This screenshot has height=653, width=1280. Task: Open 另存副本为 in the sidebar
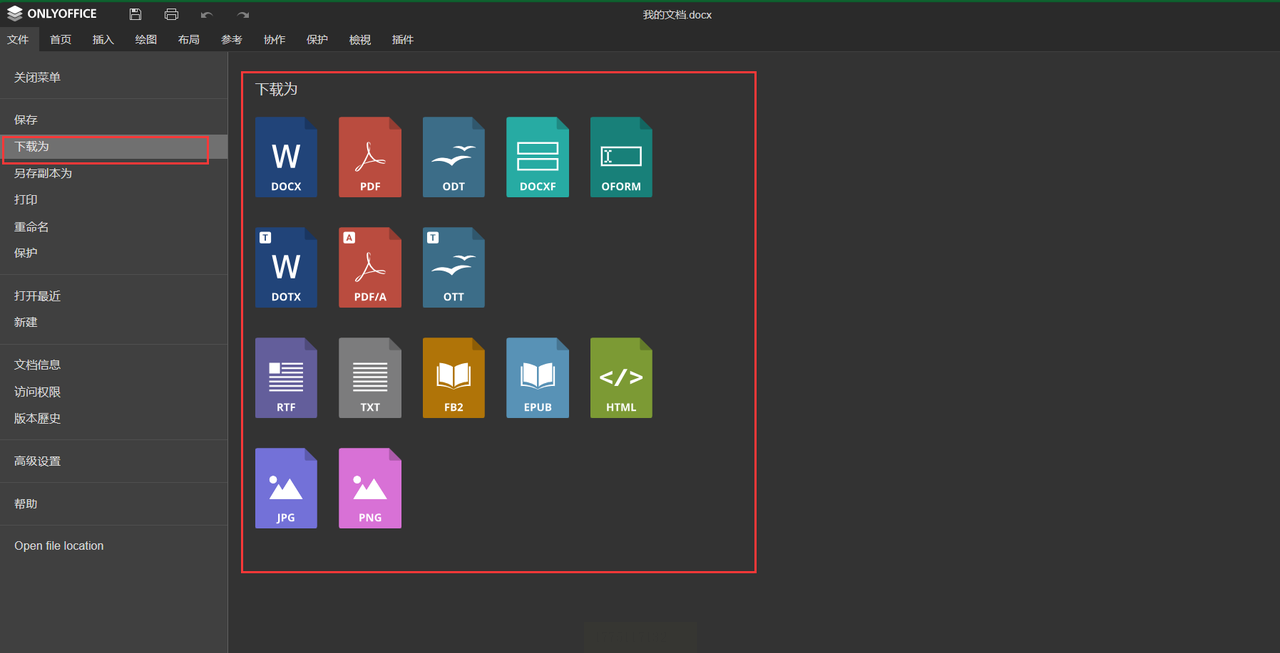[43, 173]
